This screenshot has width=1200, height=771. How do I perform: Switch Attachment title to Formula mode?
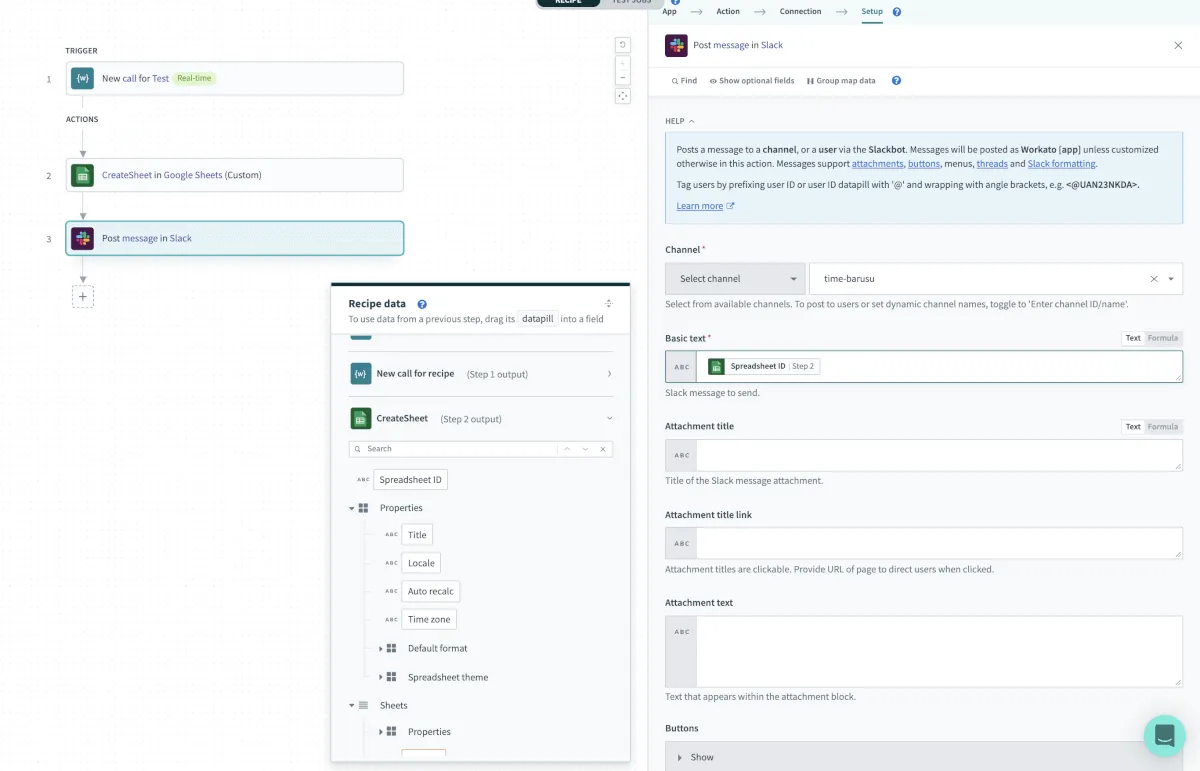click(1163, 426)
